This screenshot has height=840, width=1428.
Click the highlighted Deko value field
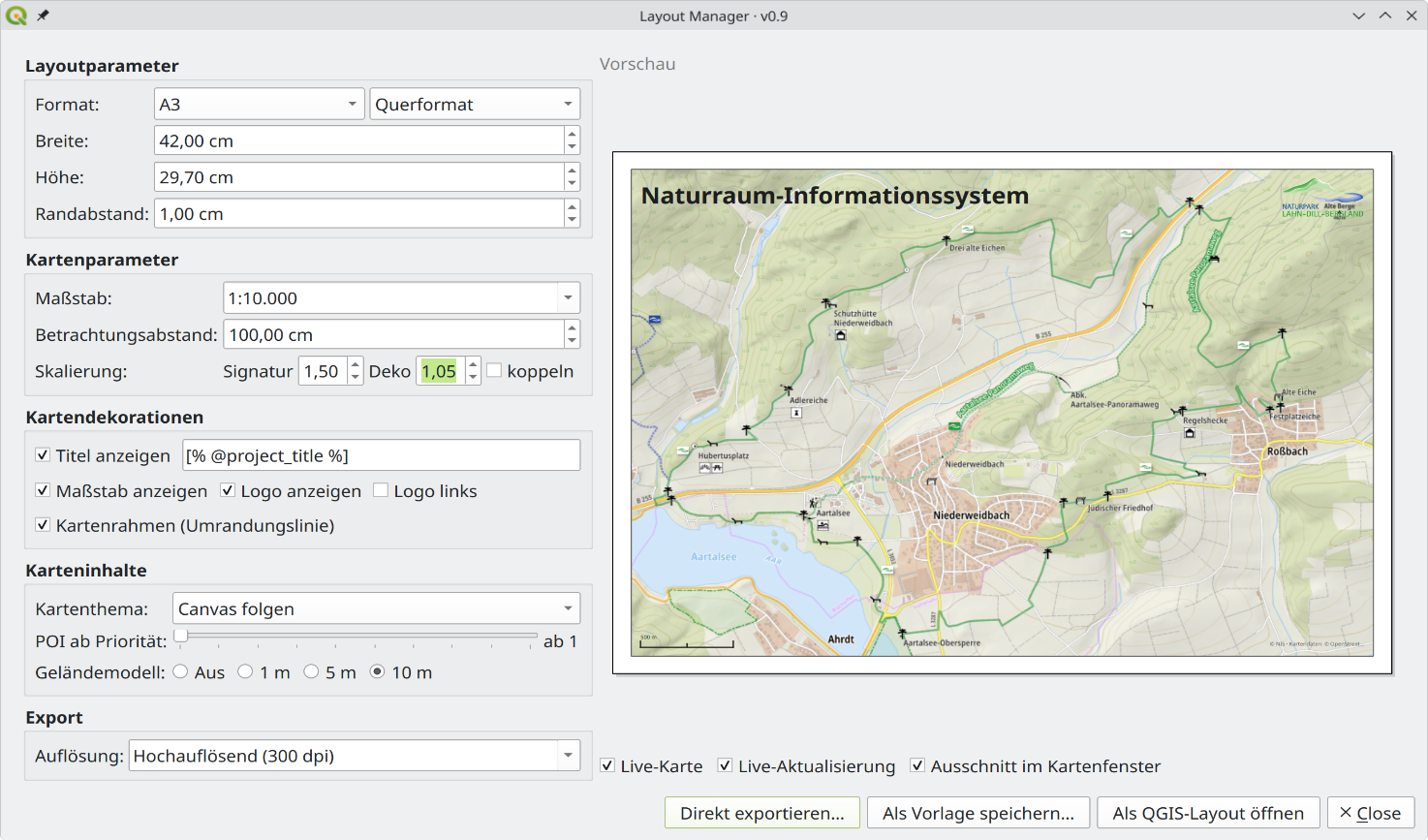440,371
